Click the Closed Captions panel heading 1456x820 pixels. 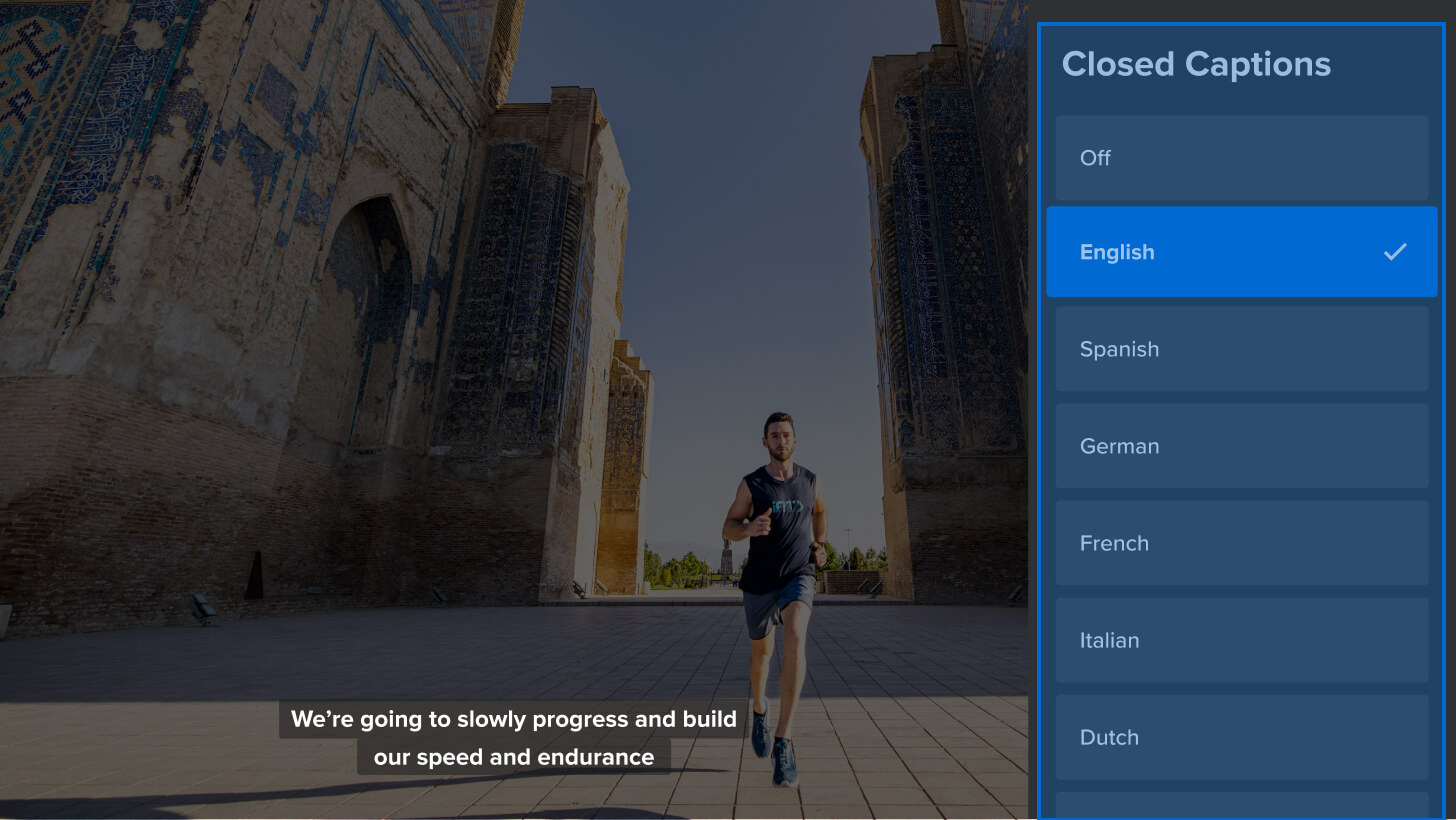pos(1196,64)
